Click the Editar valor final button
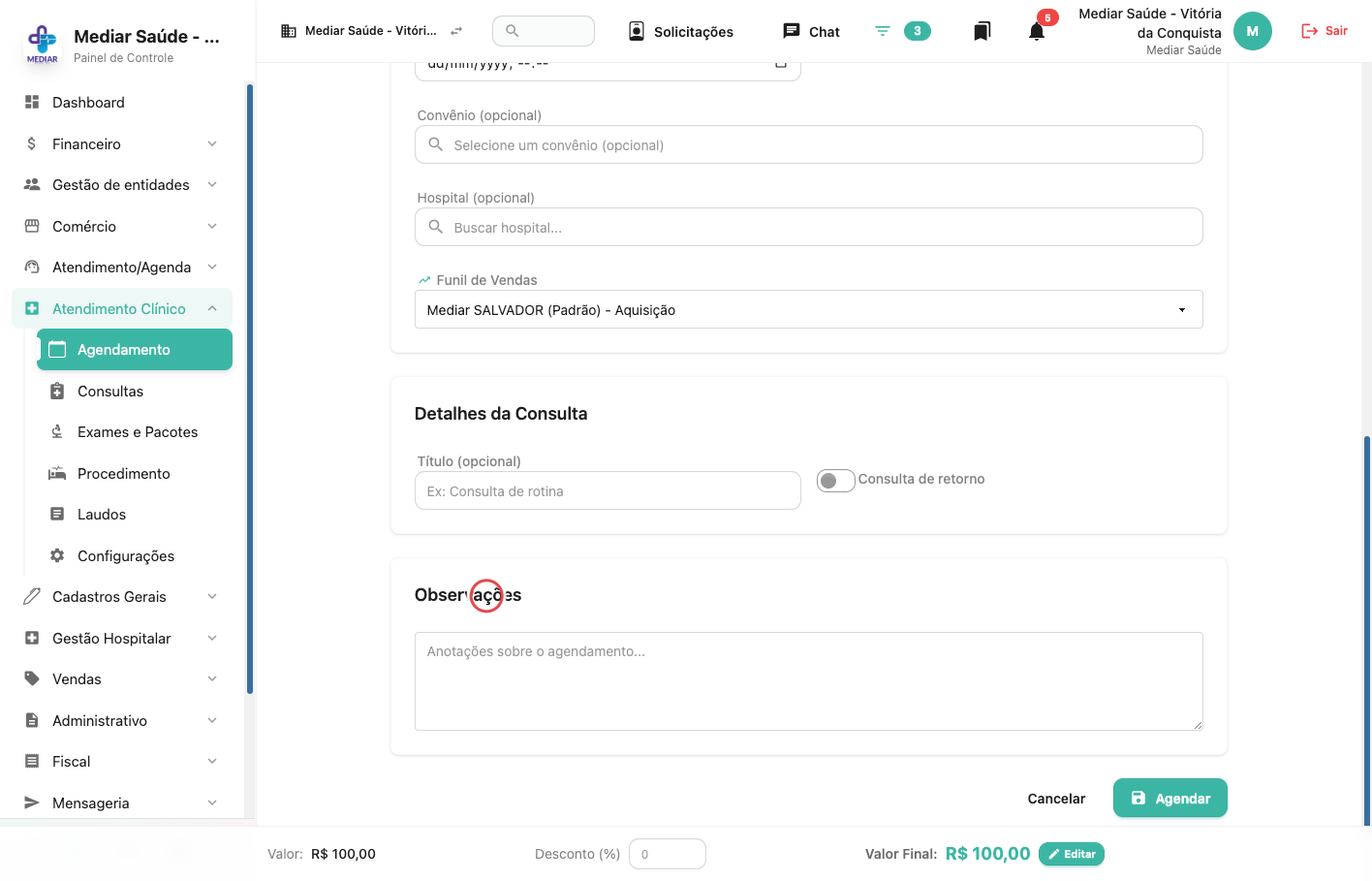The height and width of the screenshot is (881, 1372). pos(1072,854)
